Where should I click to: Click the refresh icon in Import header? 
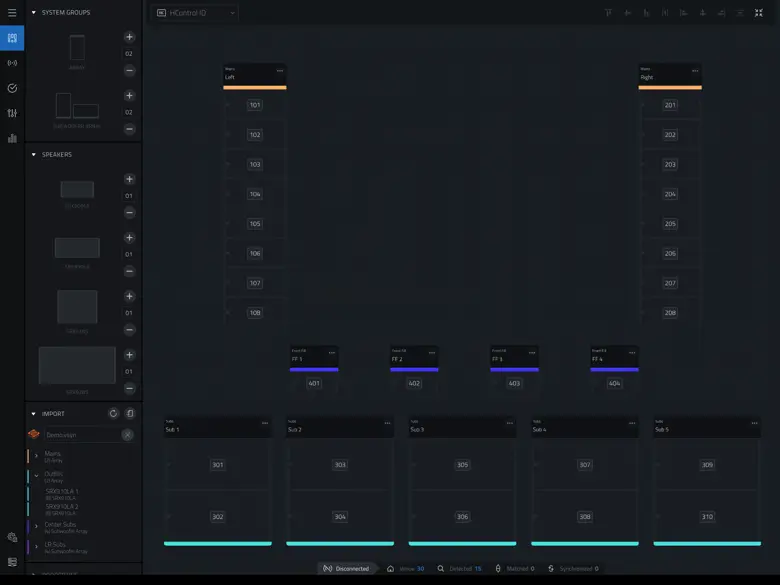[113, 413]
